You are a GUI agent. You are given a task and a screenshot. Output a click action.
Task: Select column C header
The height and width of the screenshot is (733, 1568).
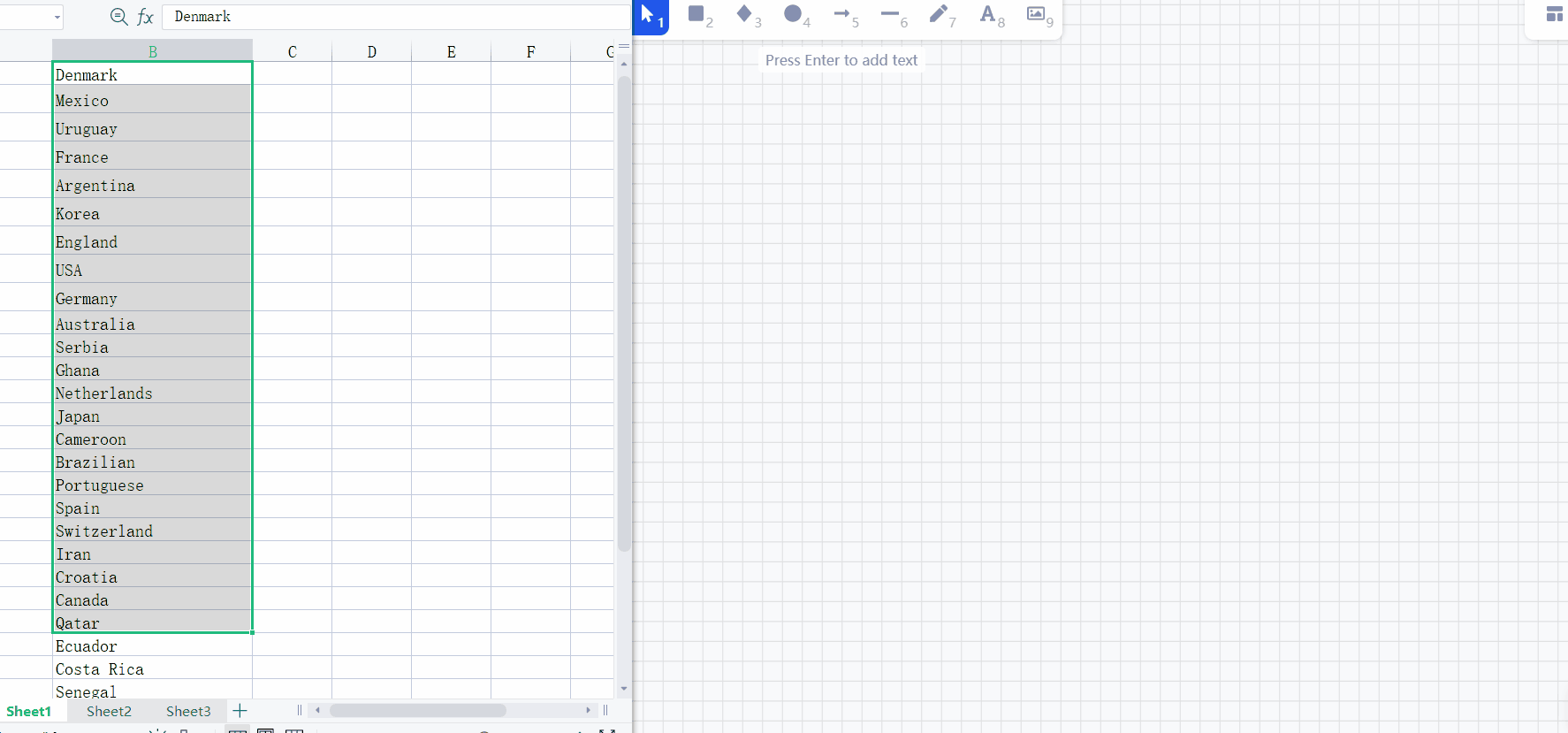pos(292,51)
